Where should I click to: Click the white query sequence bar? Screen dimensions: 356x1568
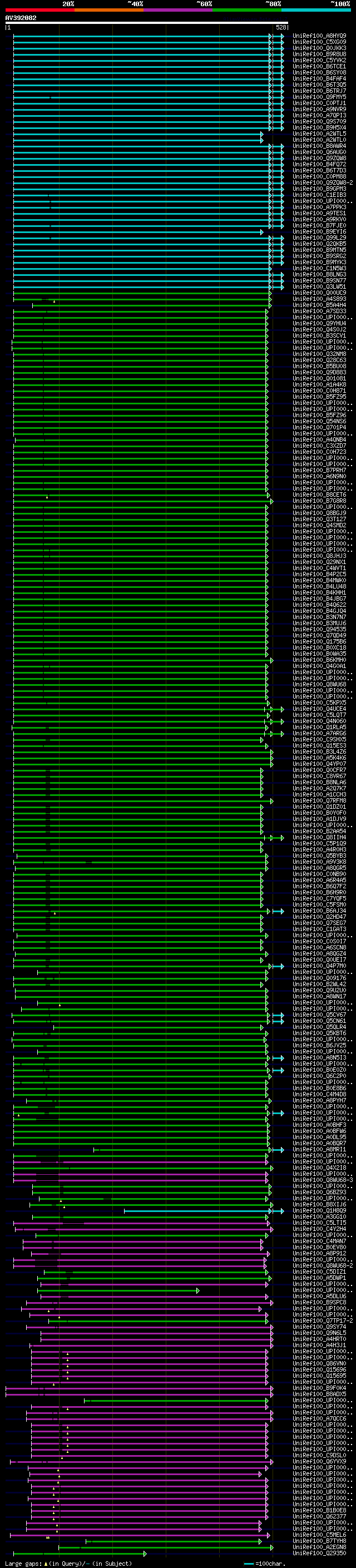click(x=147, y=23)
